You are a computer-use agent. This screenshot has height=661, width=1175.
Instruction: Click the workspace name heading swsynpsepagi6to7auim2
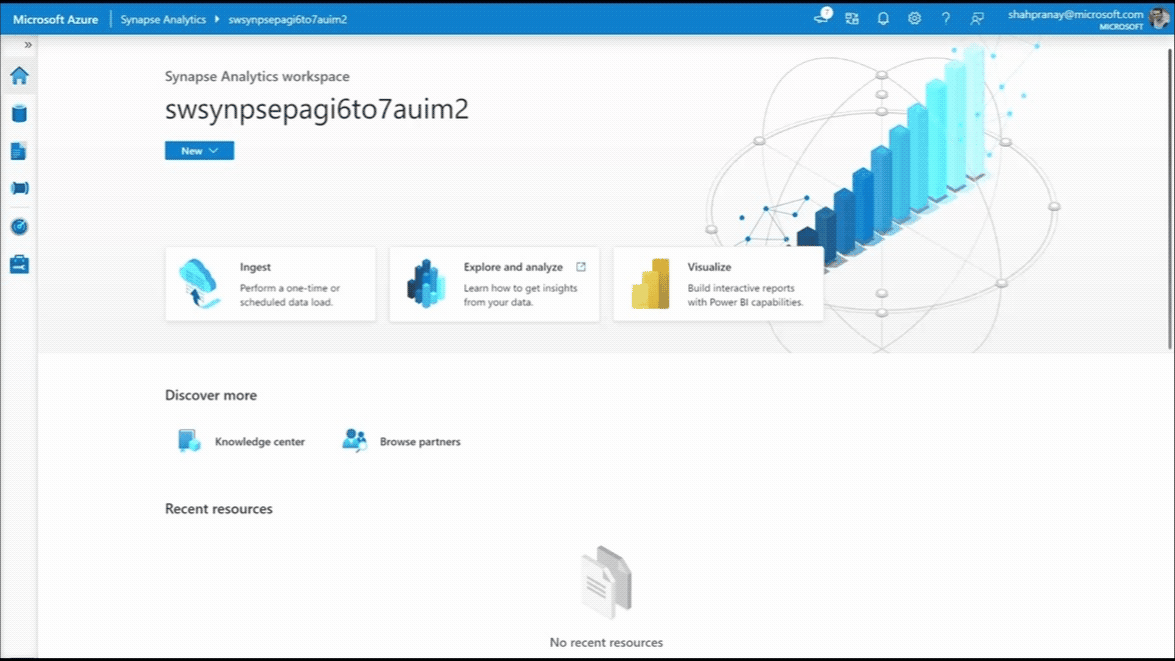tap(317, 109)
